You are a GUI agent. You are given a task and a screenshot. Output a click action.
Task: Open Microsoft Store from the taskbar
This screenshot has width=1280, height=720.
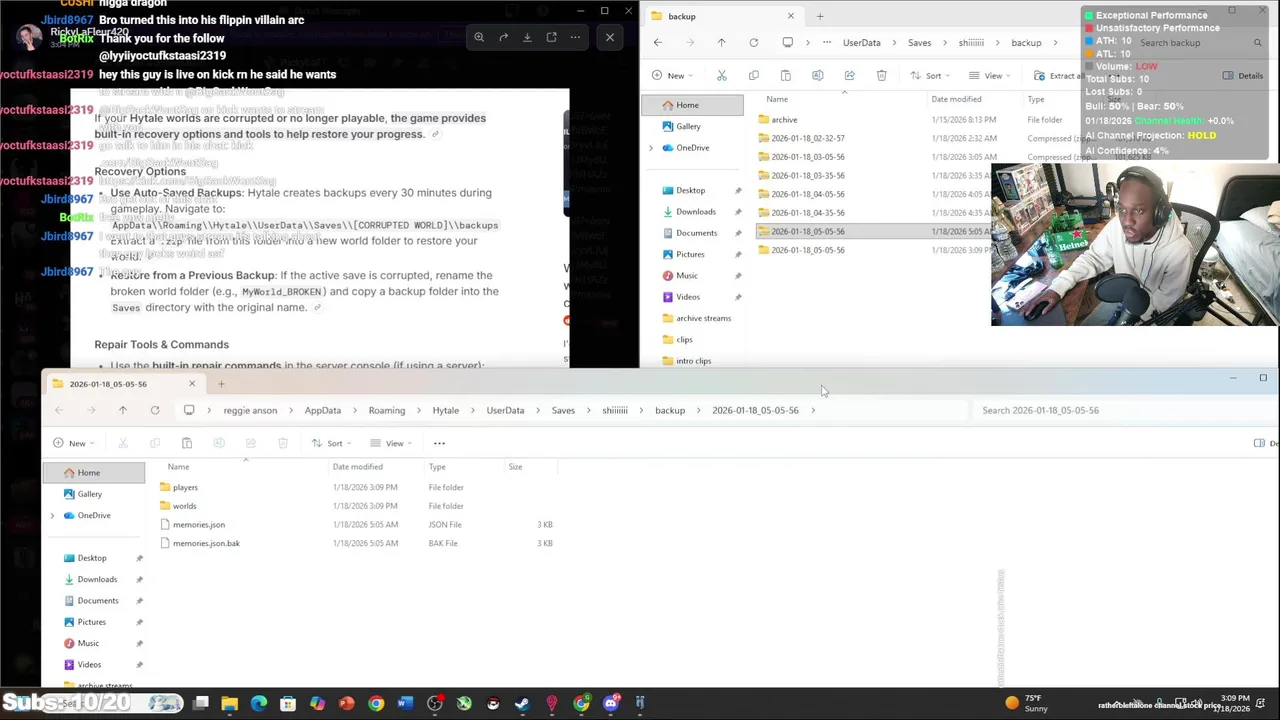[x=288, y=704]
